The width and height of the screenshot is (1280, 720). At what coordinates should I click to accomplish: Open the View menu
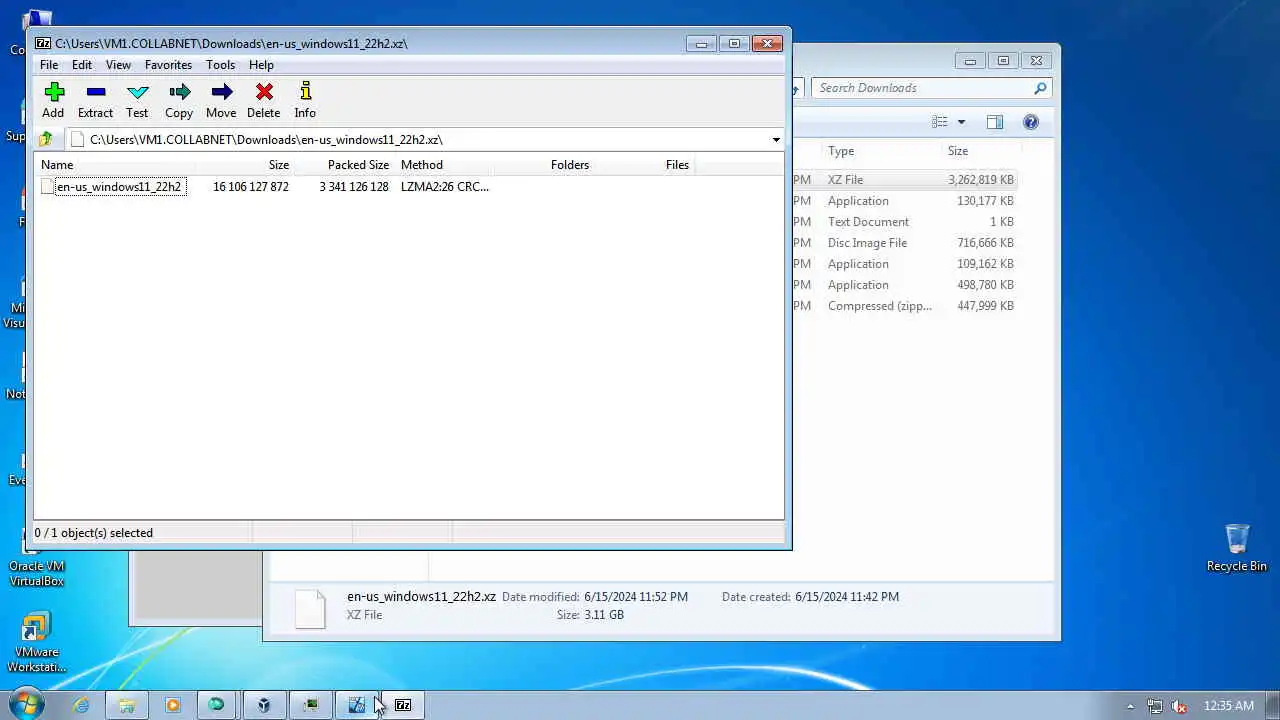click(118, 65)
